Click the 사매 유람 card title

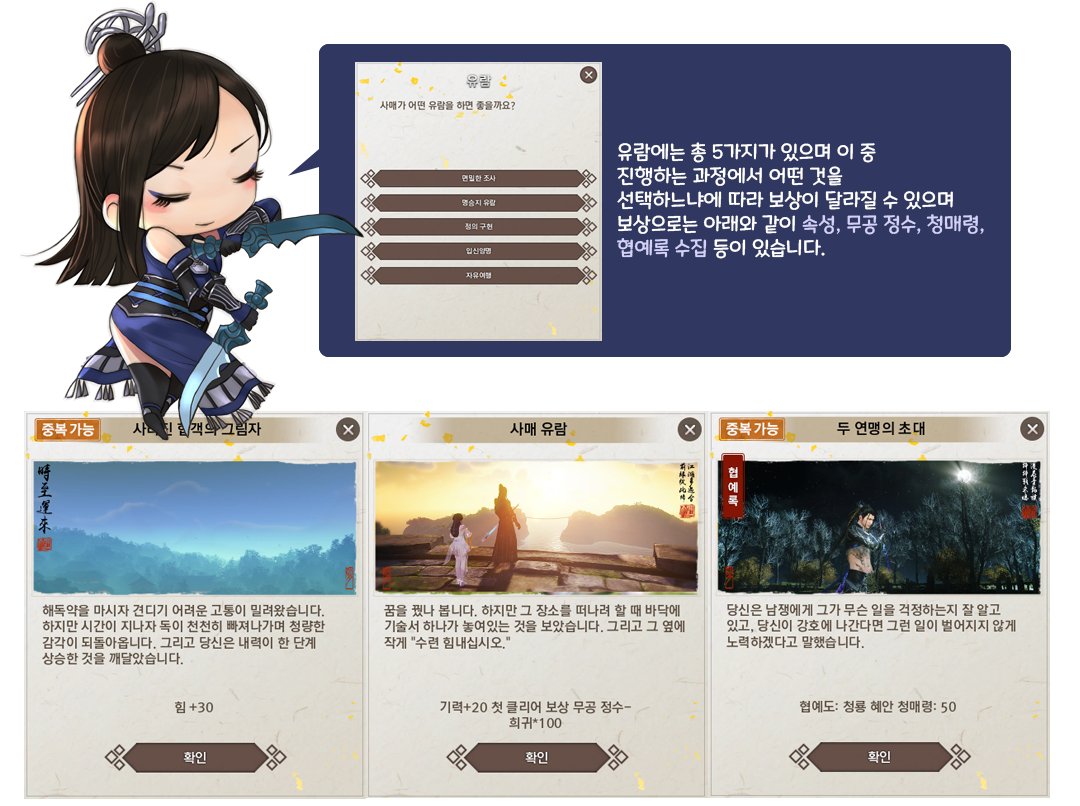coord(538,429)
